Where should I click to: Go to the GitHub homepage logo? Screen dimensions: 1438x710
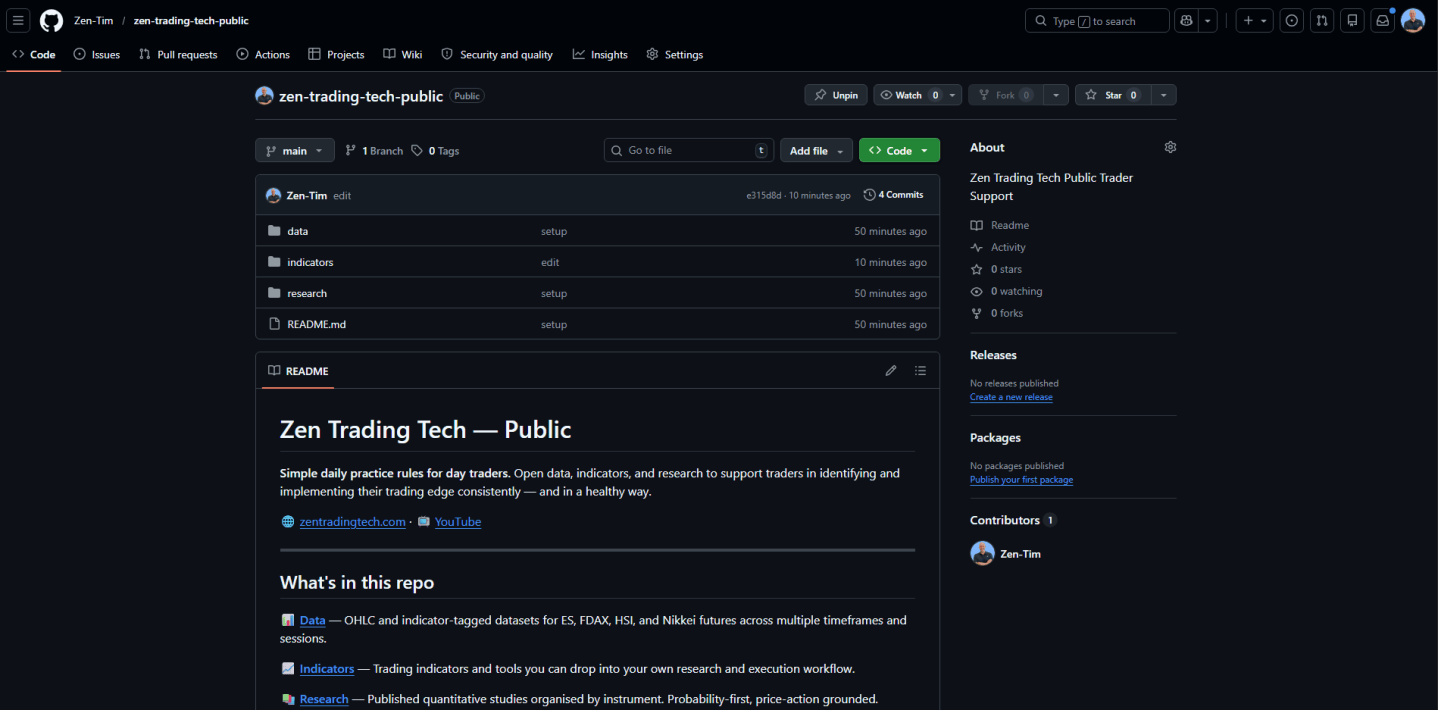click(51, 21)
